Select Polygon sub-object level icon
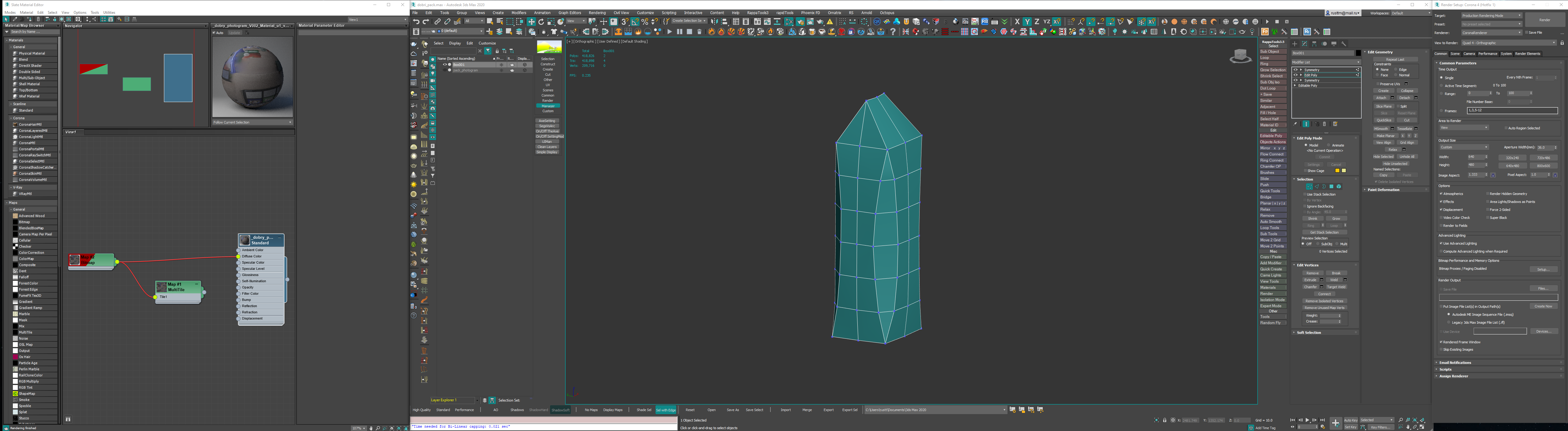 1332,187
